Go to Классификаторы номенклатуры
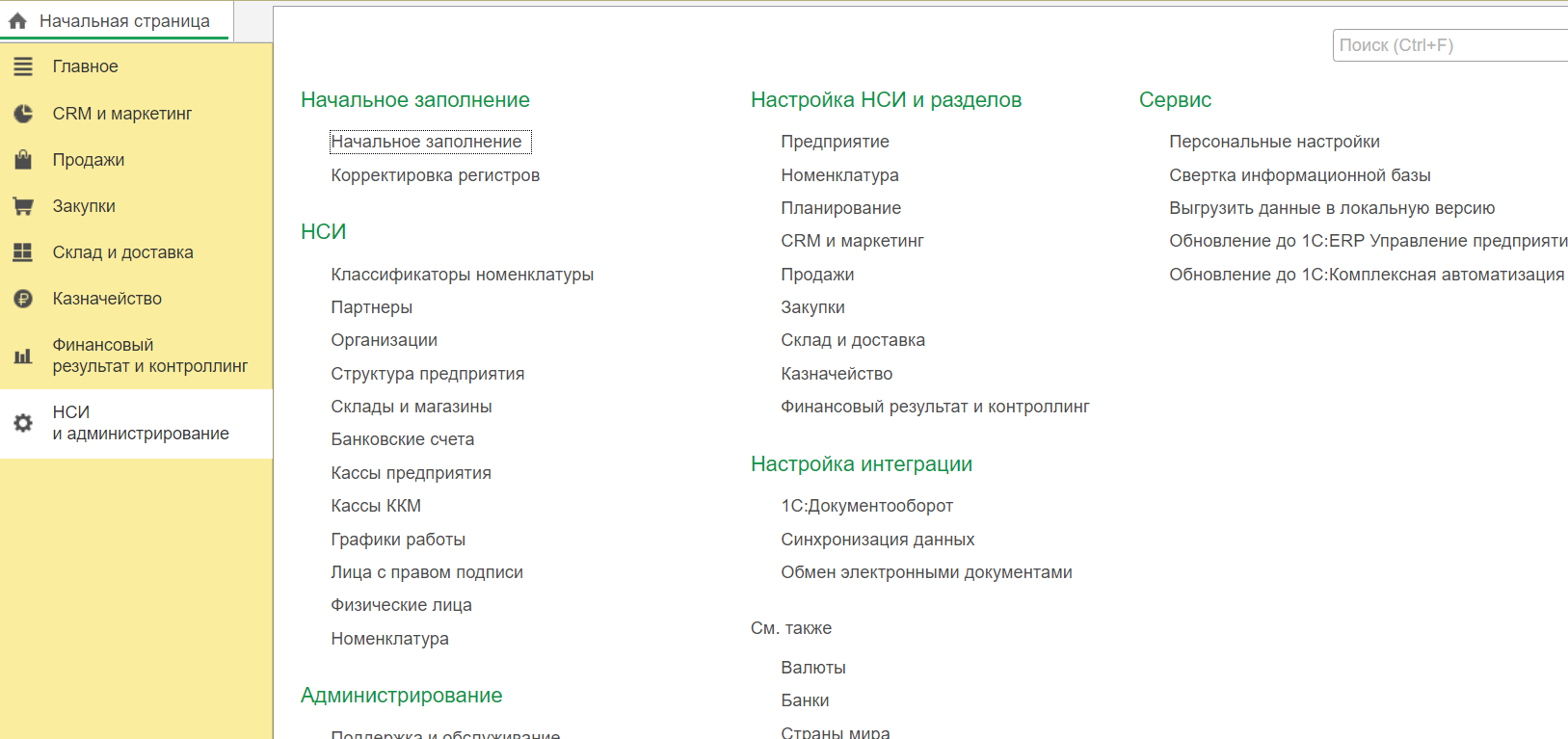1568x739 pixels. coord(462,275)
